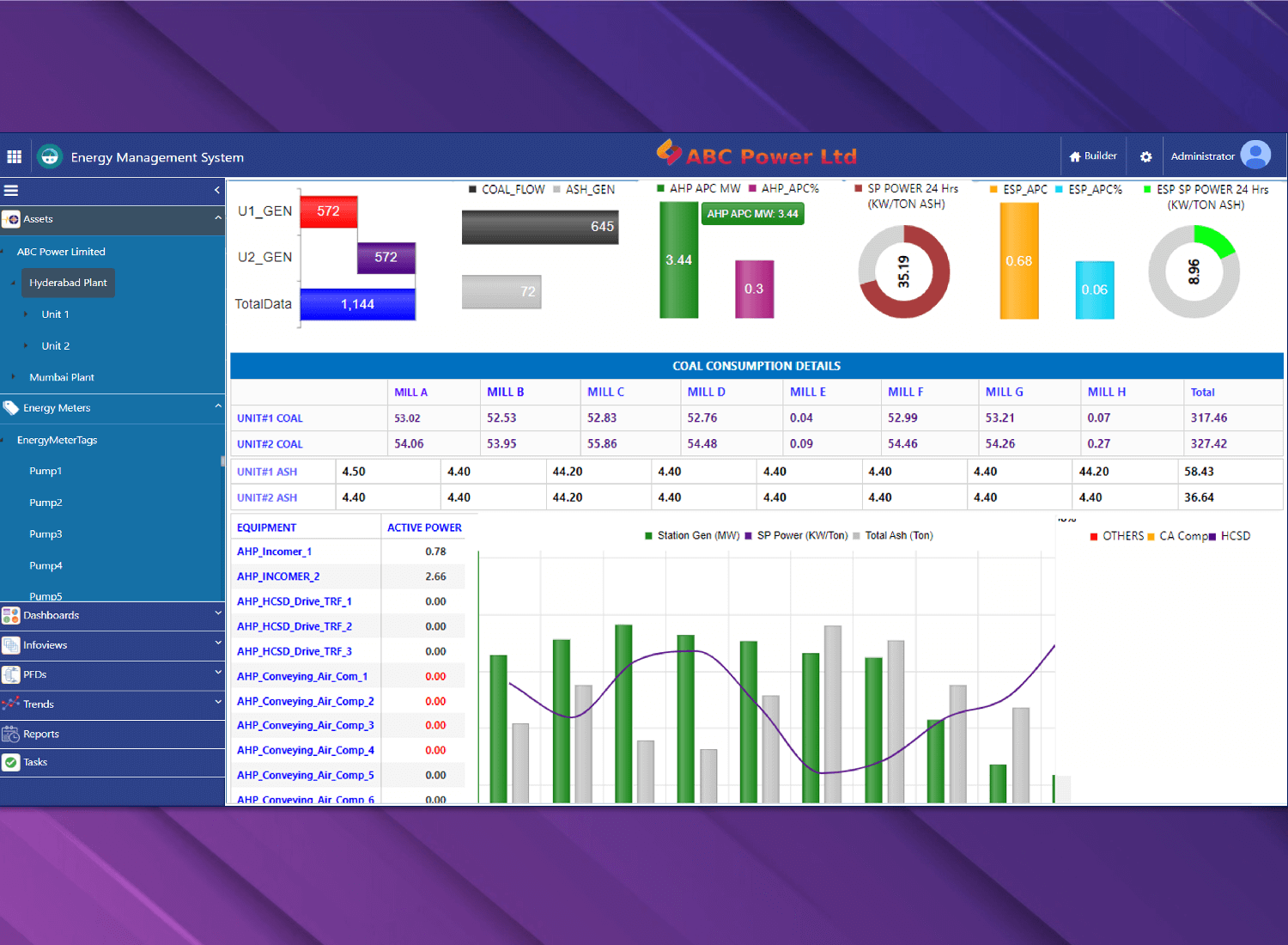Click the hamburger menu icon in sidebar
Screen dimensions: 1288x945
pyautogui.click(x=11, y=191)
